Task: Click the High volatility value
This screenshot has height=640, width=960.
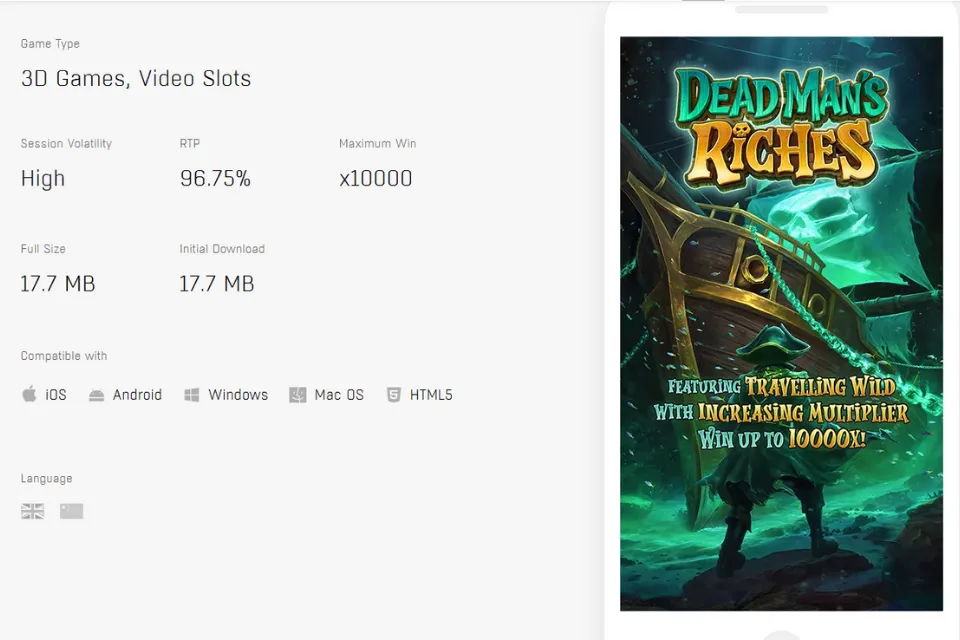Action: (x=43, y=179)
